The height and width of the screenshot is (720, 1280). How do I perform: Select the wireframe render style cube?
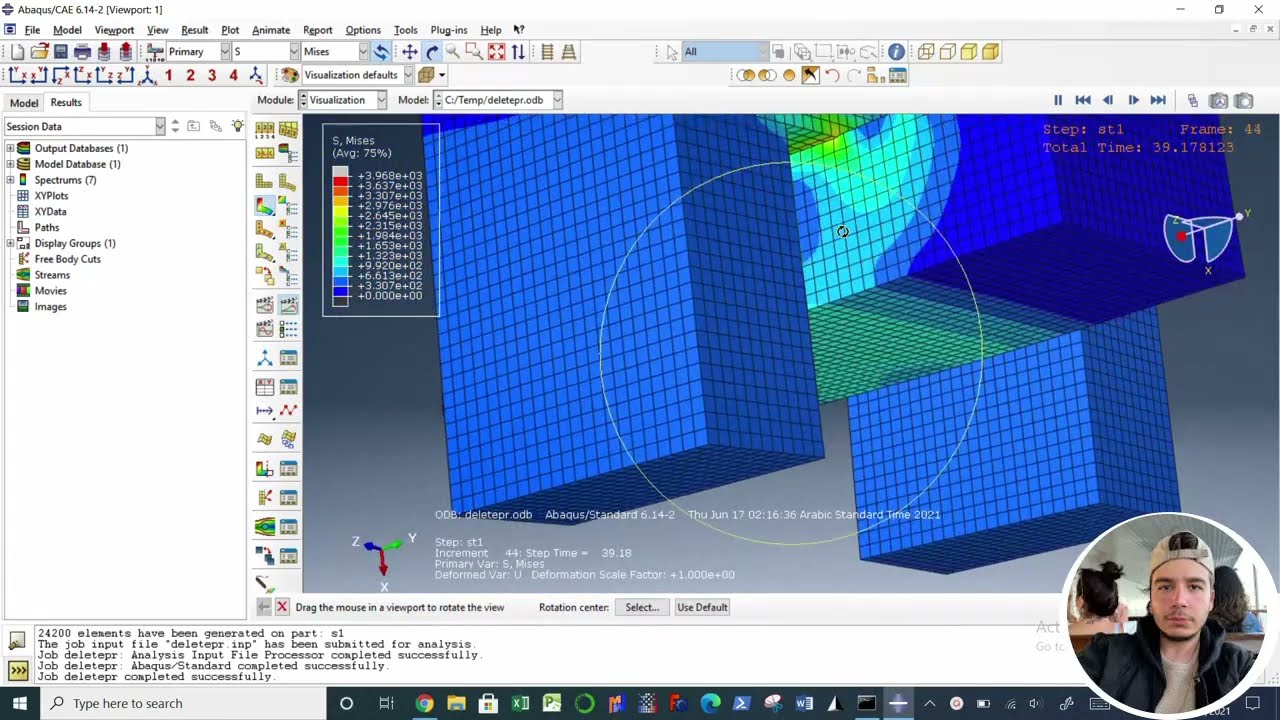(x=926, y=52)
